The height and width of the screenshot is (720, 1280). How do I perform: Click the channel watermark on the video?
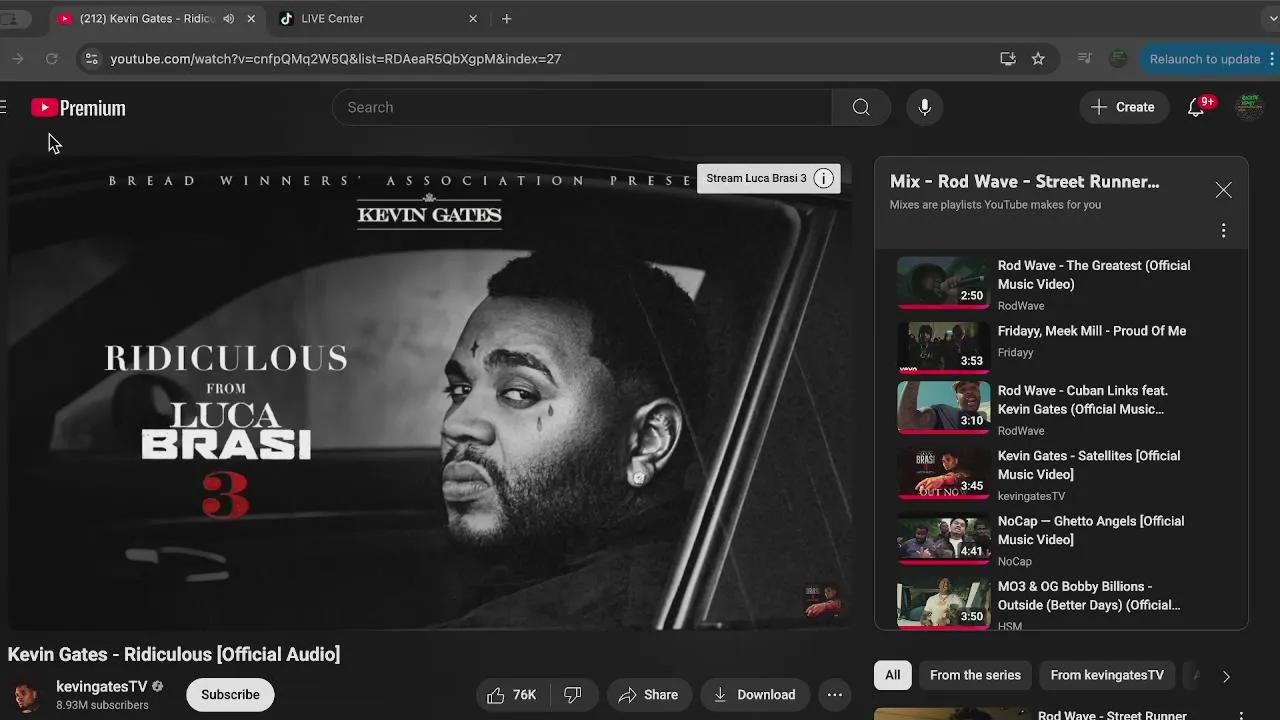point(822,599)
